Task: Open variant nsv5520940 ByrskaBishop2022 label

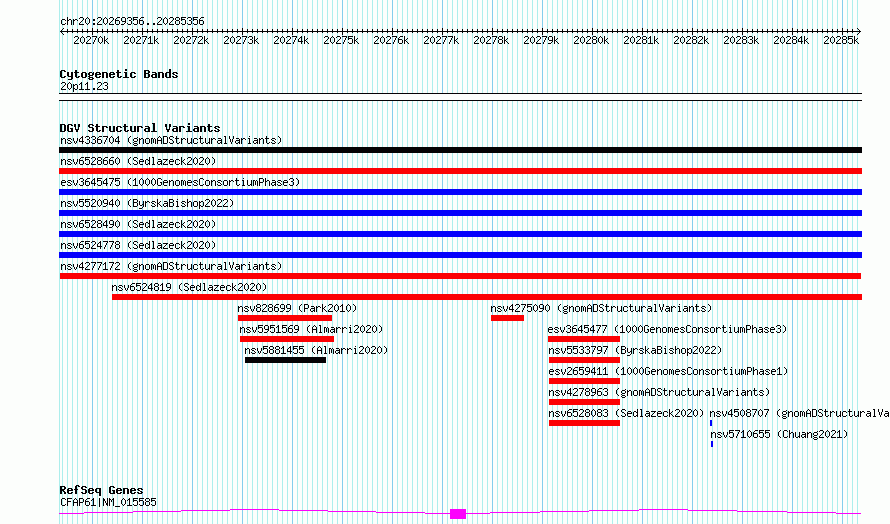Action: click(147, 203)
